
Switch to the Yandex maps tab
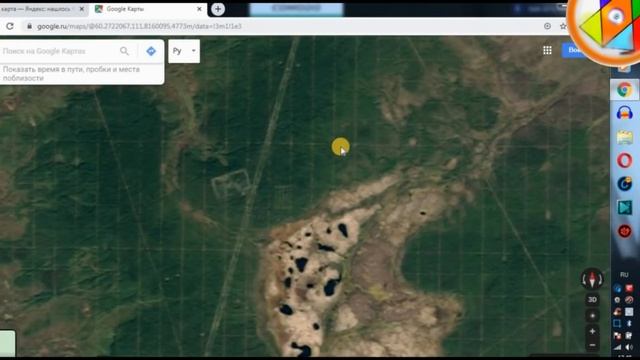pyautogui.click(x=39, y=9)
